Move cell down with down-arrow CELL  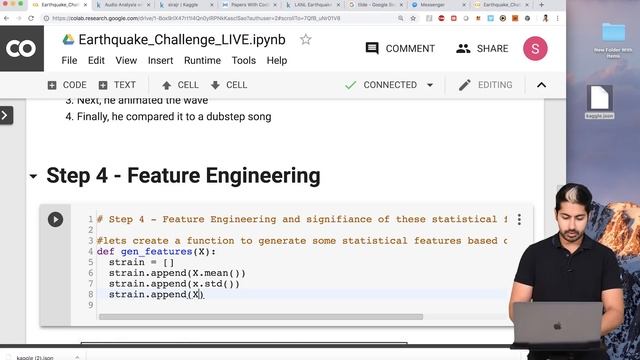pyautogui.click(x=229, y=85)
